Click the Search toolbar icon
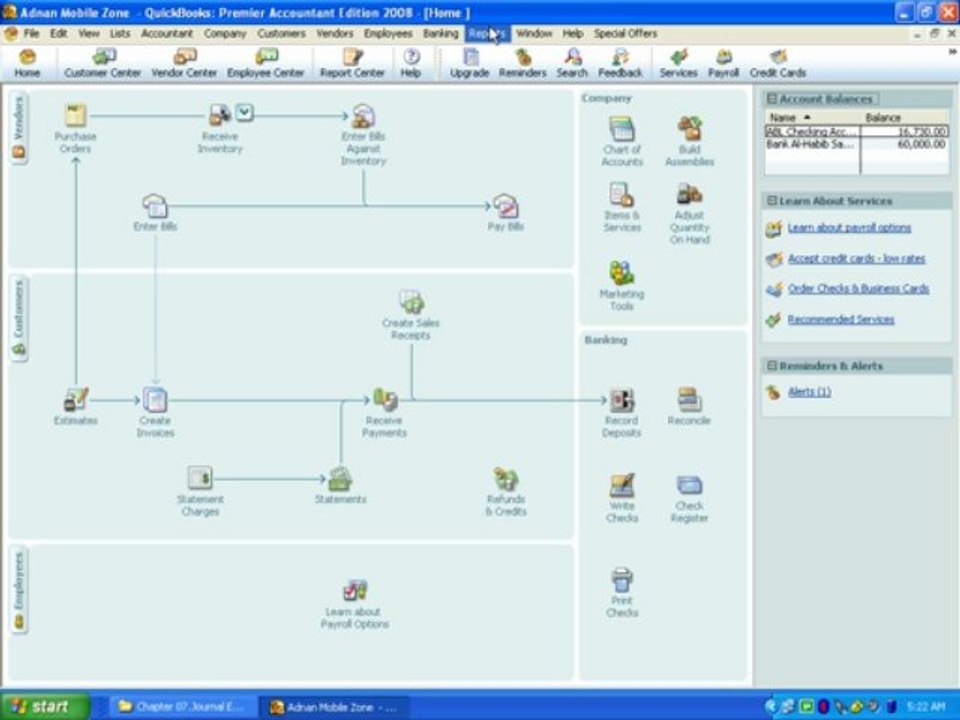This screenshot has width=960, height=720. (x=572, y=64)
